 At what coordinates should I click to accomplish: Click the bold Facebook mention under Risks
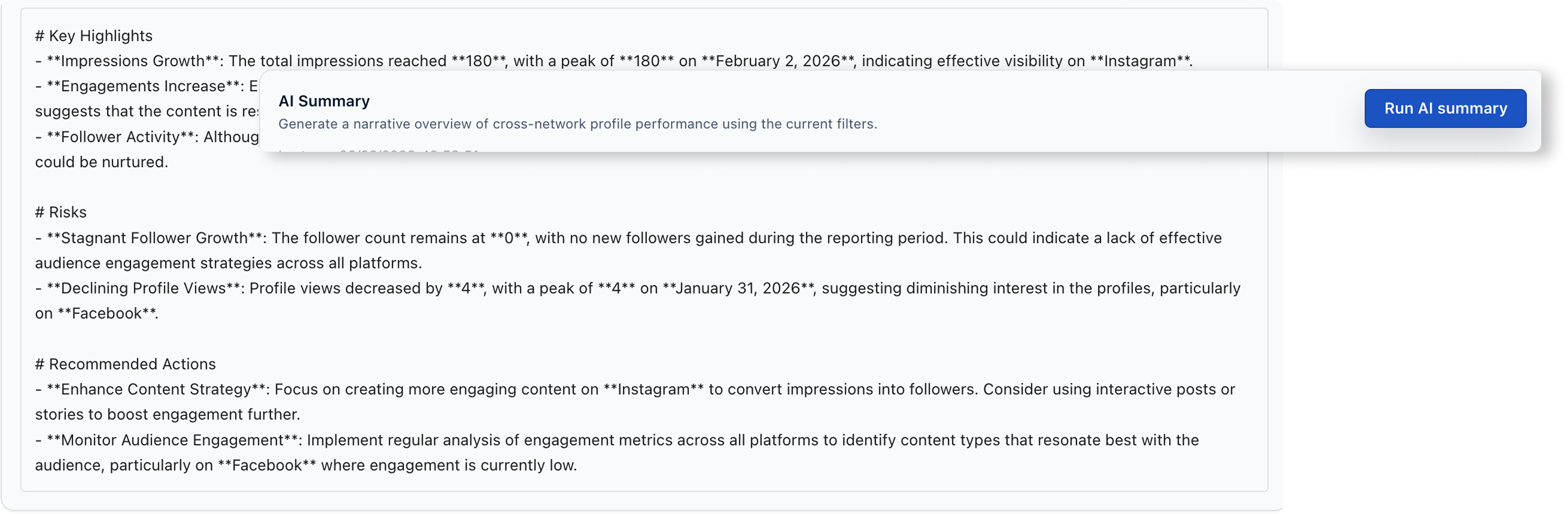(108, 313)
